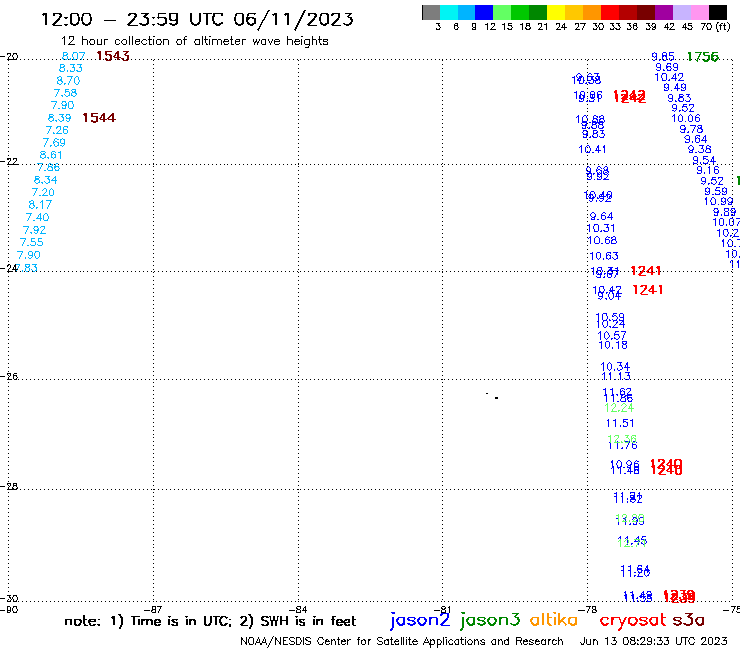Image resolution: width=740 pixels, height=650 pixels.
Task: Select the light green 15 ft legend swatch
Action: pos(502,12)
